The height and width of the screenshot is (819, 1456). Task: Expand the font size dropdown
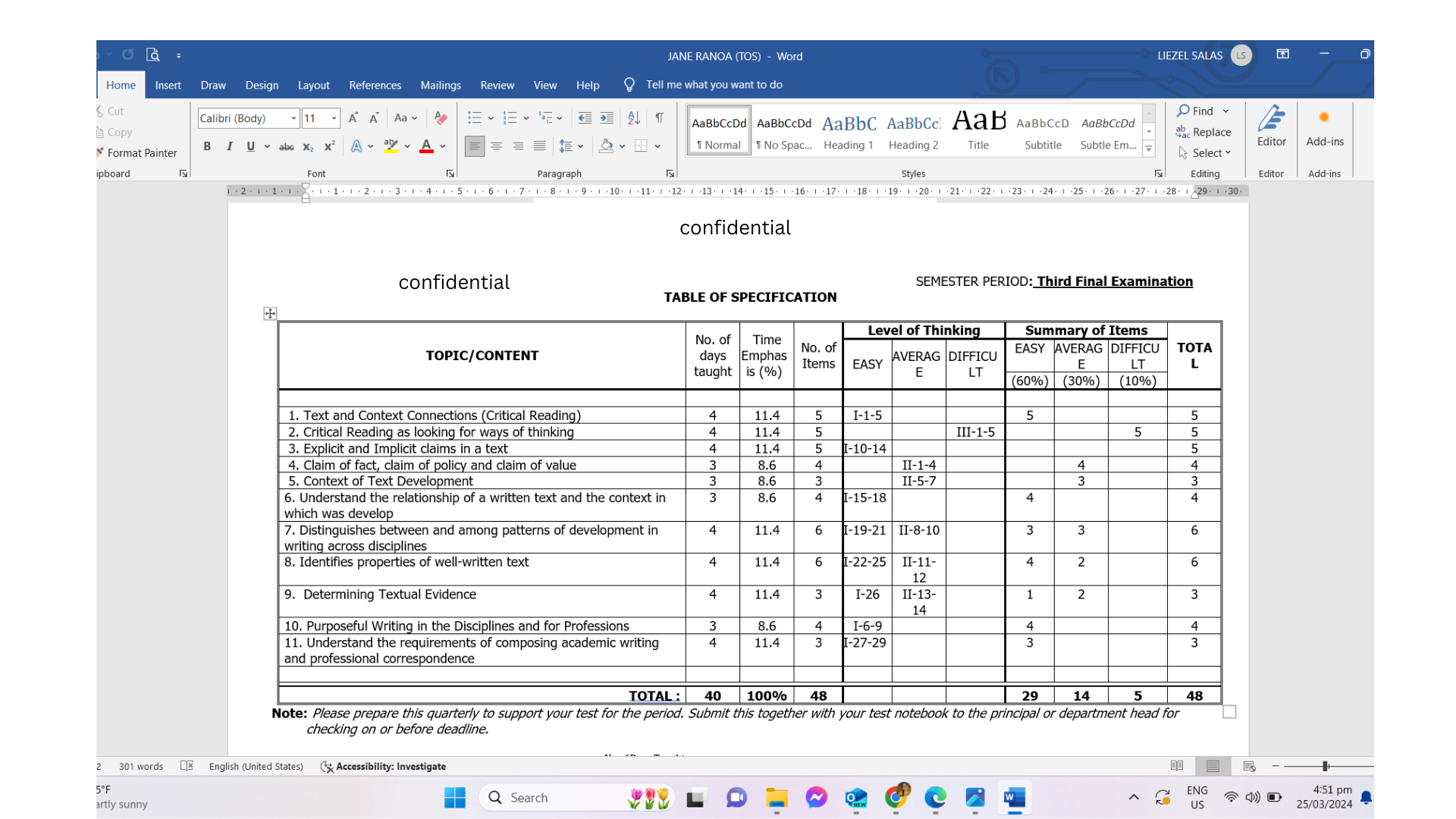point(334,118)
